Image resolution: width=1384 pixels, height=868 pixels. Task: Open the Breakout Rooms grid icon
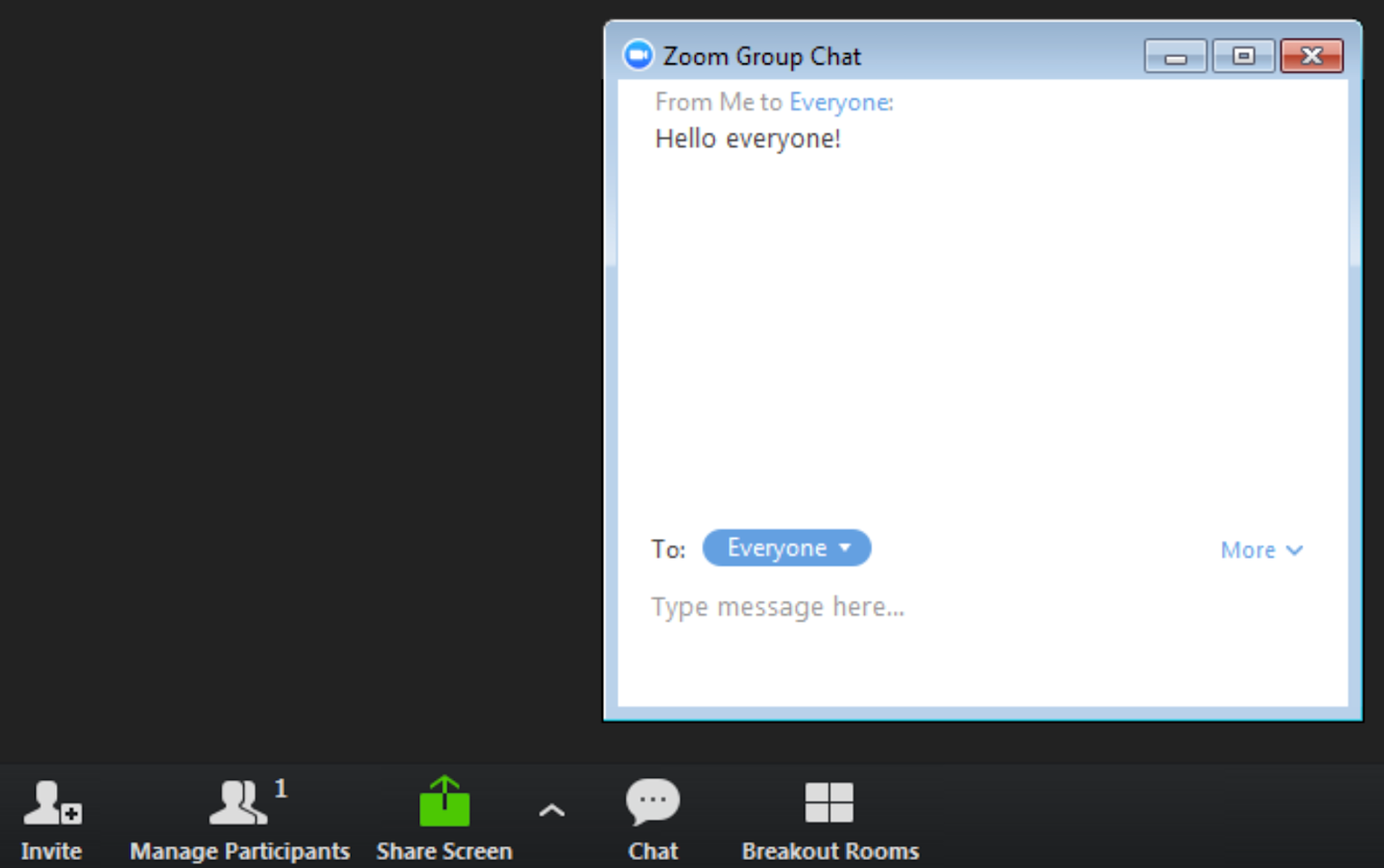[x=828, y=802]
